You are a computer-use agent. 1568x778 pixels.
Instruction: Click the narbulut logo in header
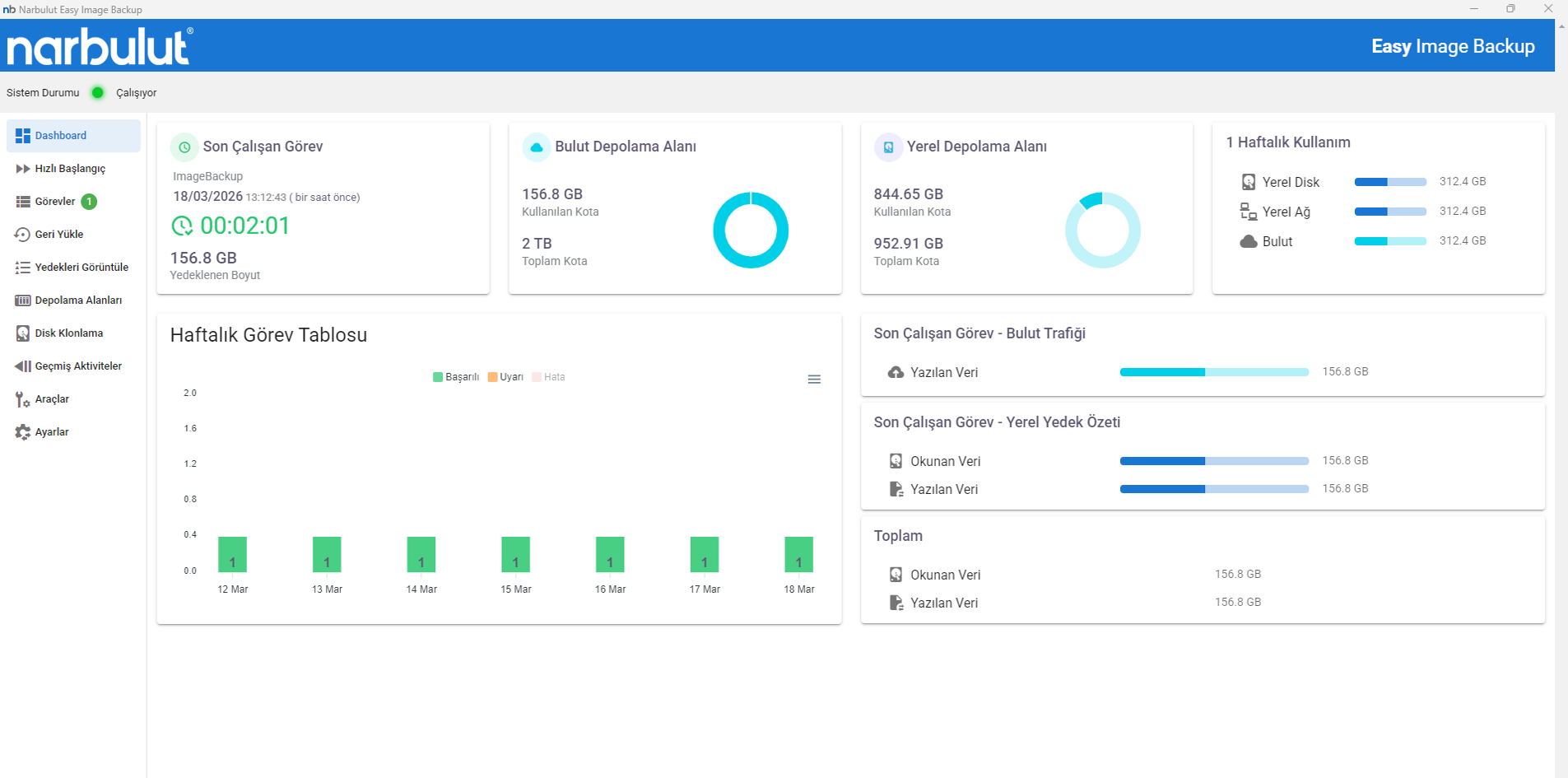click(x=100, y=46)
